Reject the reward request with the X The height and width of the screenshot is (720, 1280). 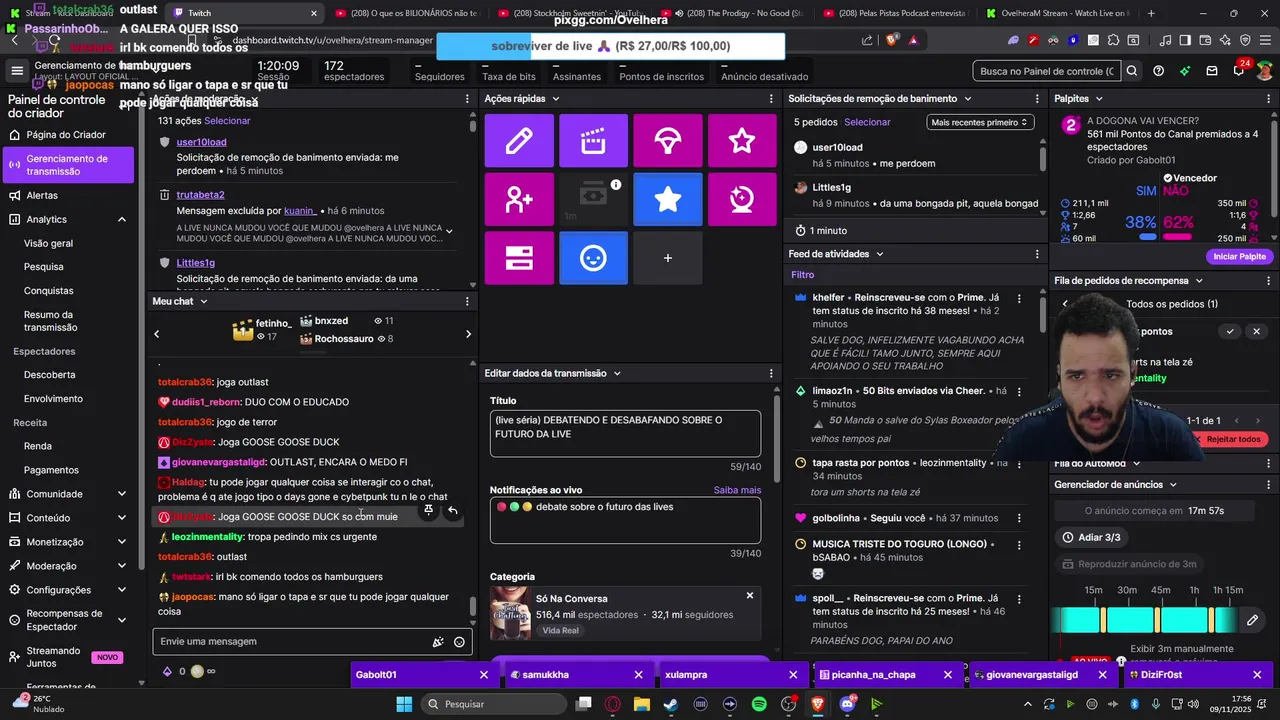1257,331
